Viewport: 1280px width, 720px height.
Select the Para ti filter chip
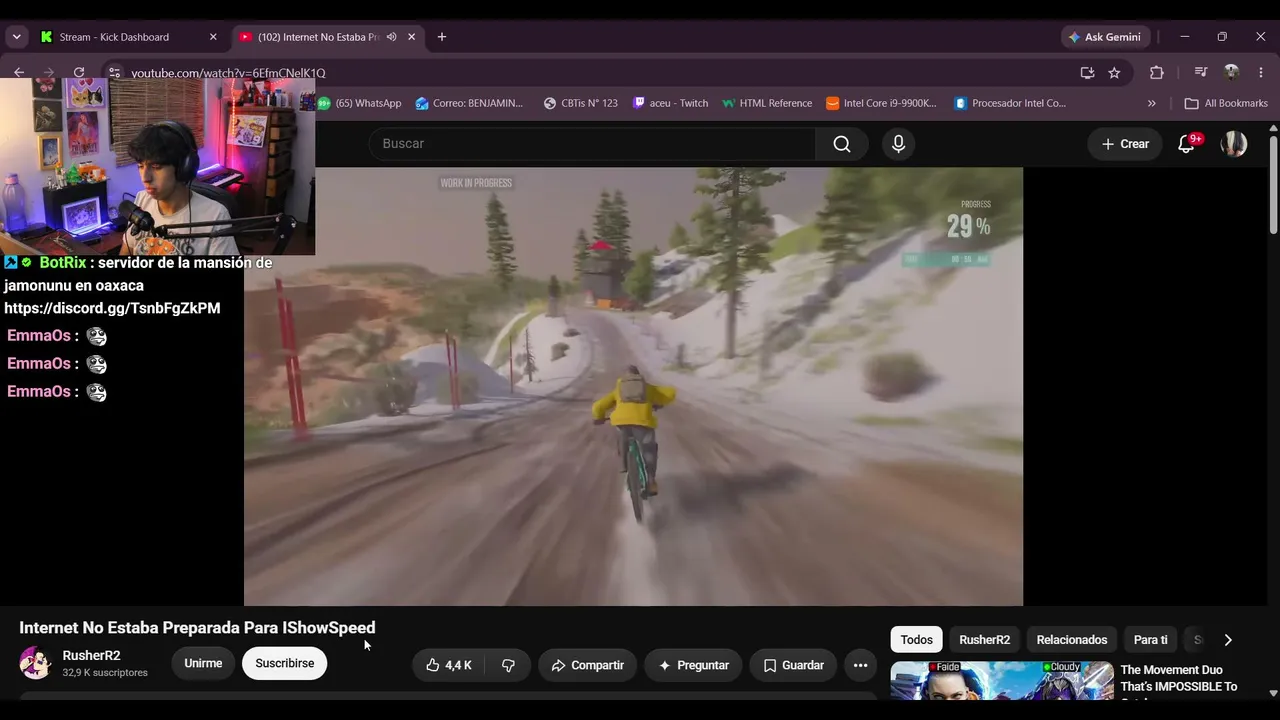tap(1150, 640)
